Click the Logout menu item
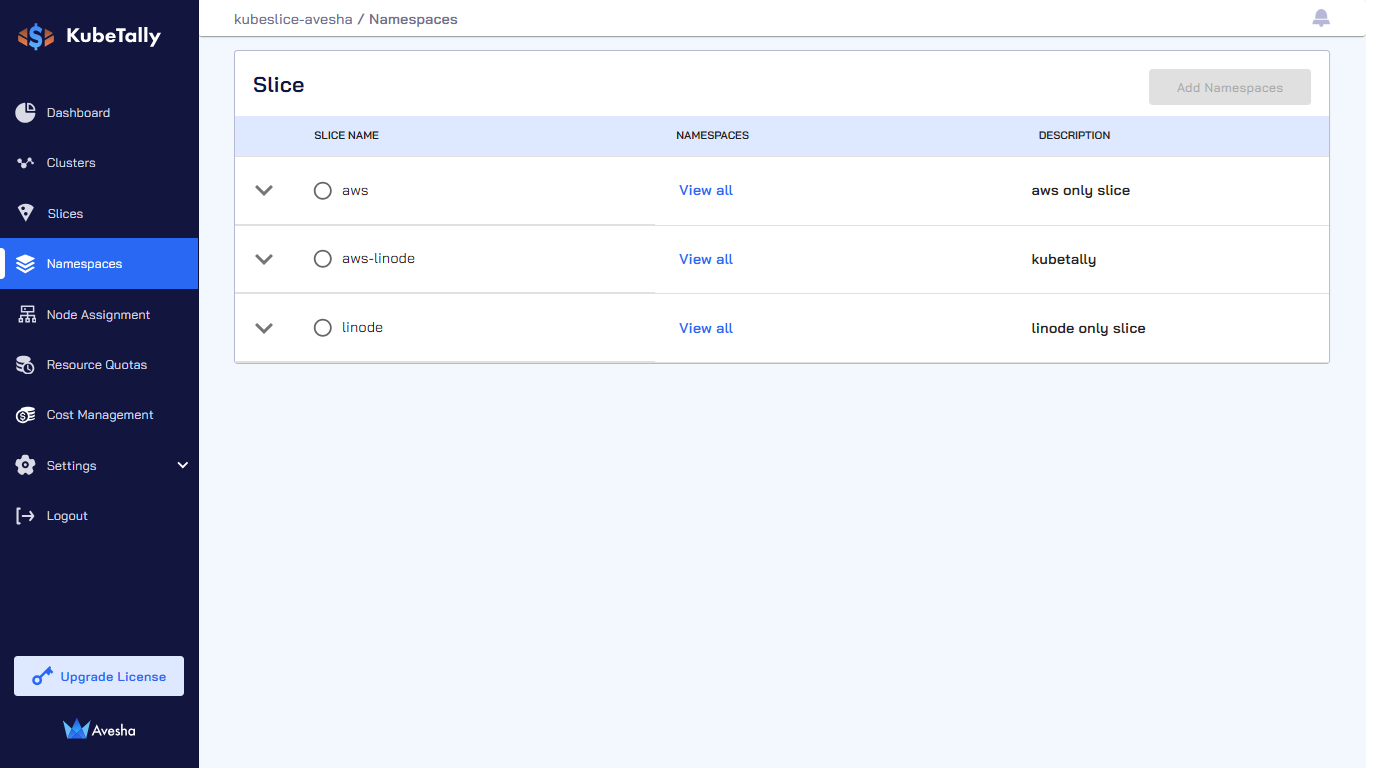Screen dimensions: 1375x782 [x=99, y=516]
